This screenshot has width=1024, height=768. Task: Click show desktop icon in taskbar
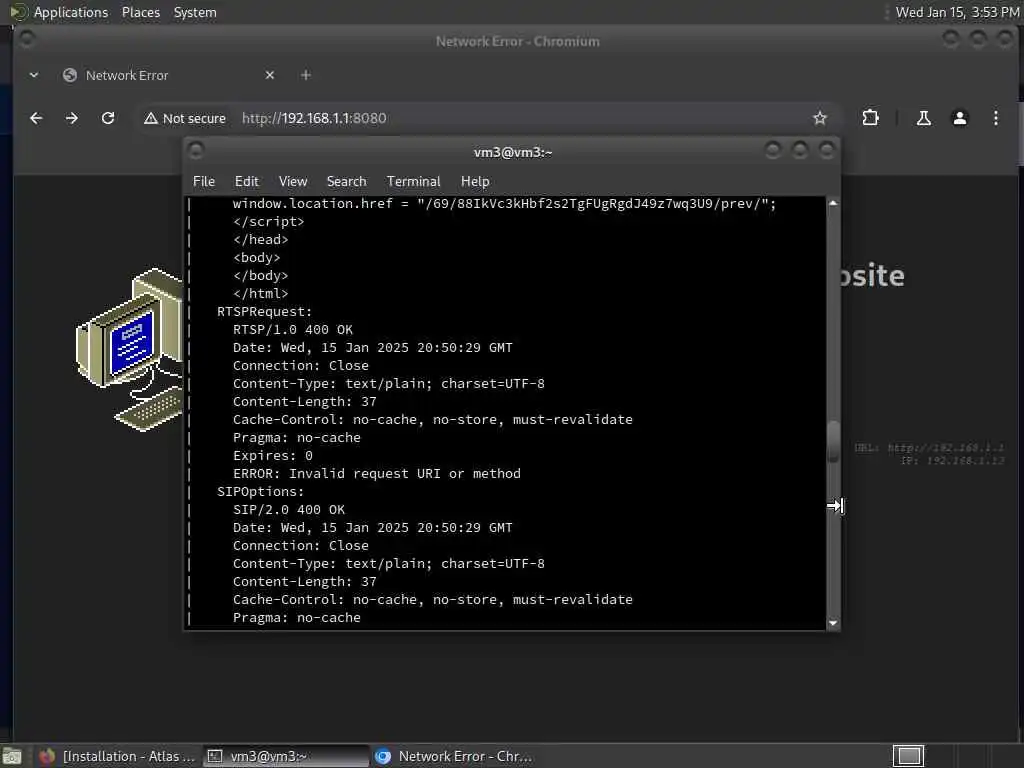12,756
